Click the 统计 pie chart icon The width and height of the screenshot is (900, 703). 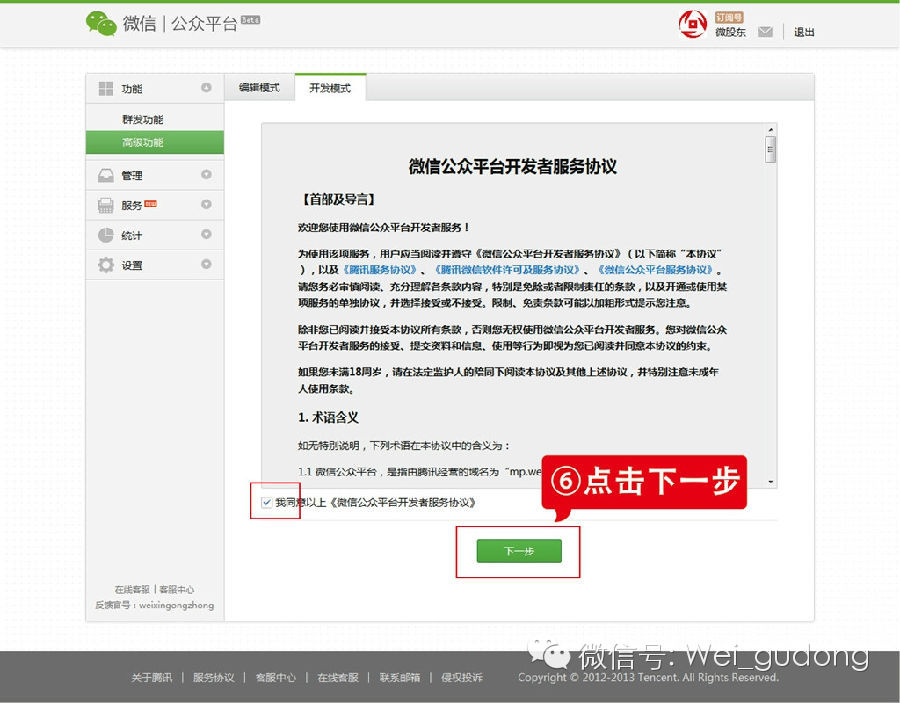click(106, 235)
